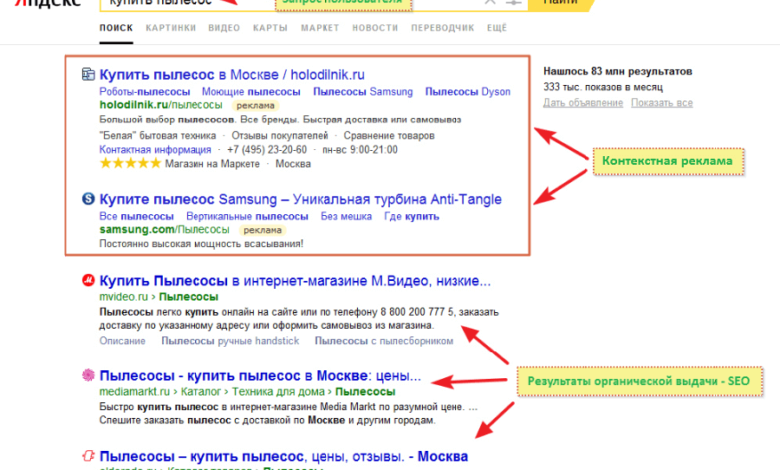Open the Вертикальные пылесосы sitelink
The height and width of the screenshot is (470, 780).
[247, 217]
